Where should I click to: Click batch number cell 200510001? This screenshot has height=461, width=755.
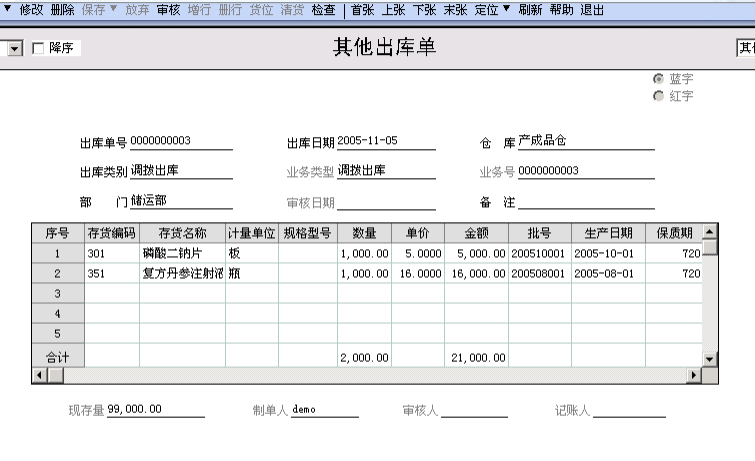540,253
